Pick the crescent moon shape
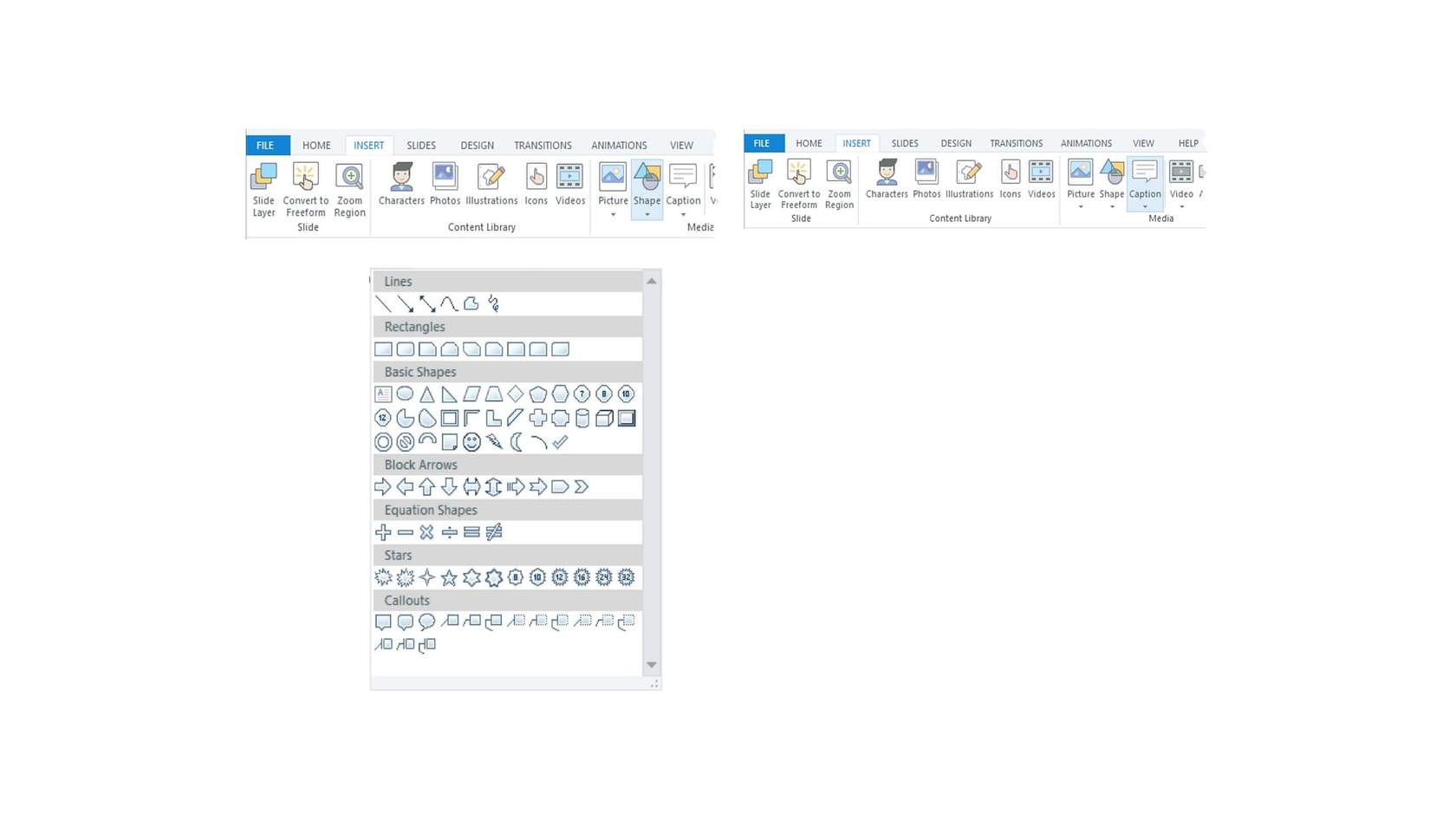Screen dimensions: 1456x820 click(x=517, y=442)
